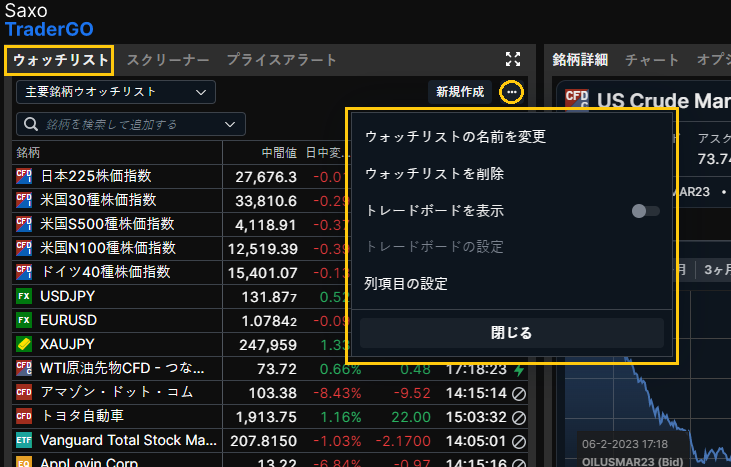Click the price 4,118.91 for 米国S500種
The height and width of the screenshot is (467, 731).
265,225
